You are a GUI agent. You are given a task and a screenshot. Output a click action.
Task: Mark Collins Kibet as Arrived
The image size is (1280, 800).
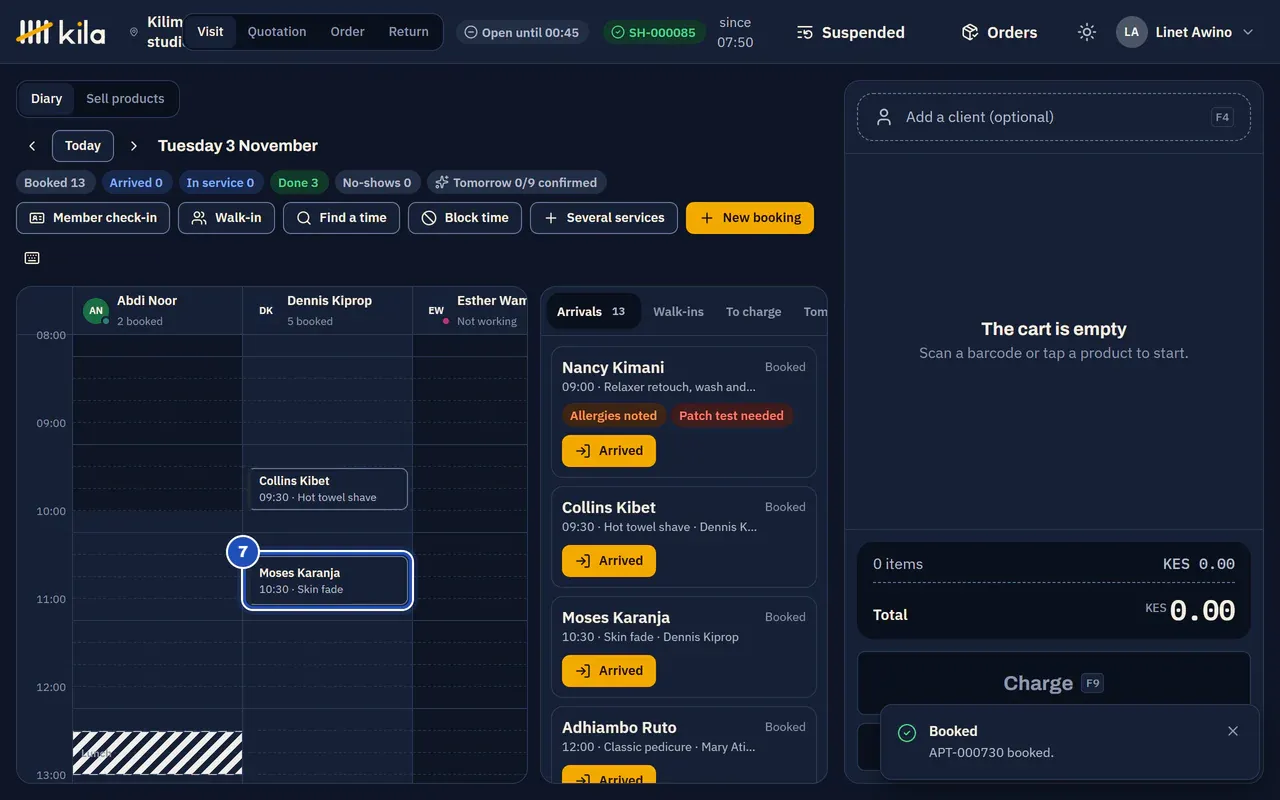click(609, 561)
